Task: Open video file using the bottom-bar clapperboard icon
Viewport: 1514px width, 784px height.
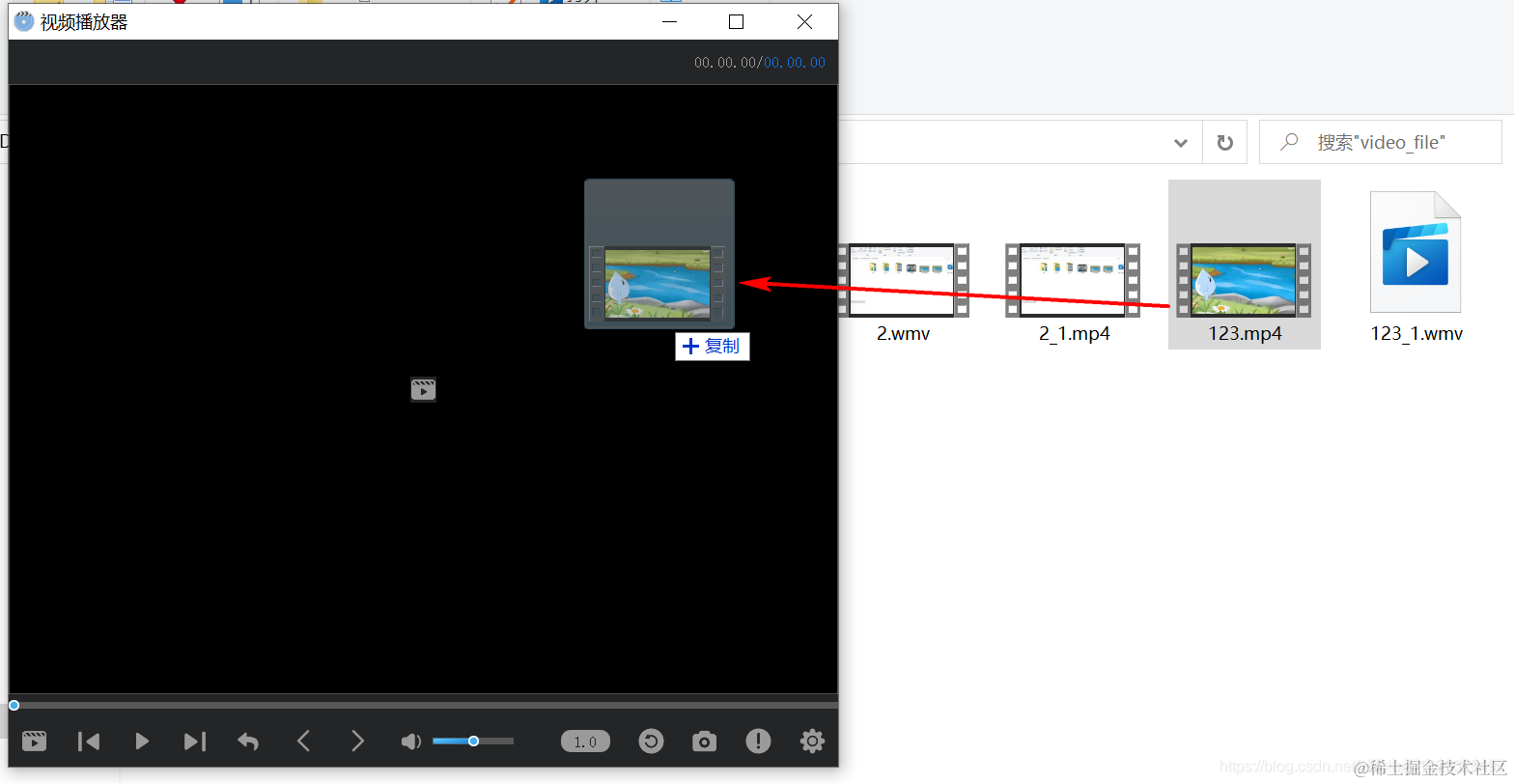Action: tap(34, 741)
